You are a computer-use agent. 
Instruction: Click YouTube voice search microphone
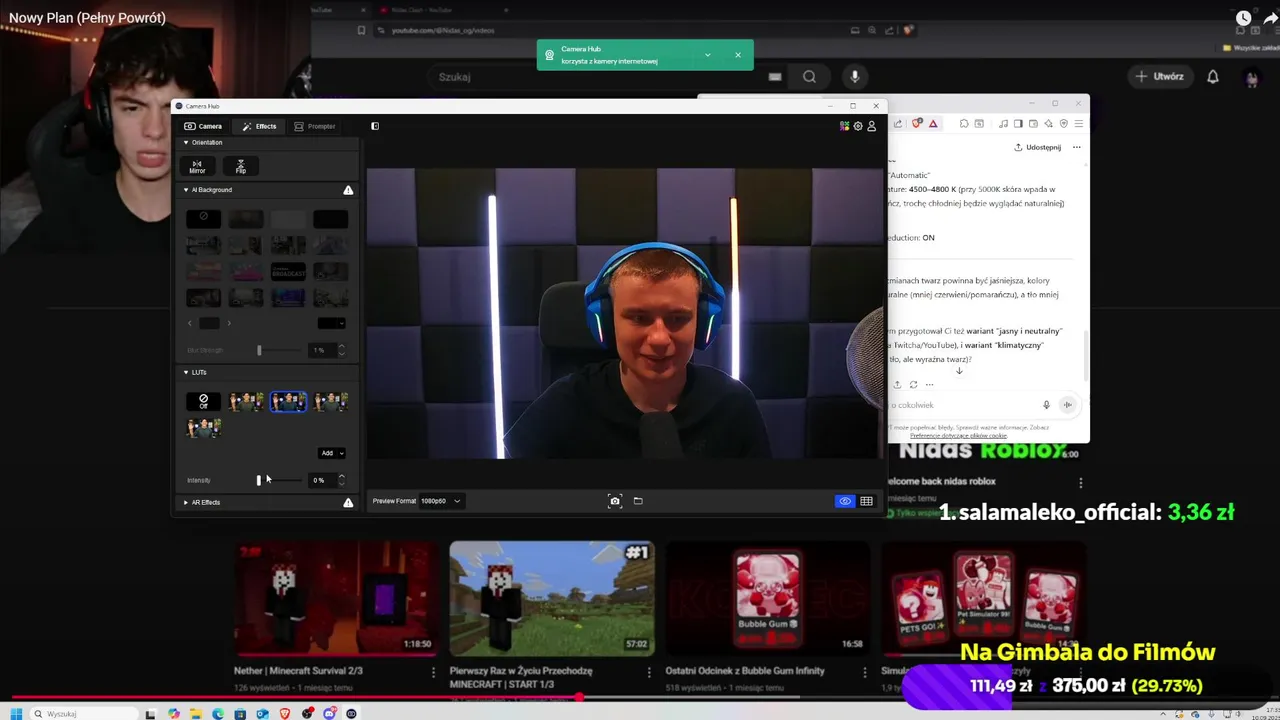coord(854,77)
